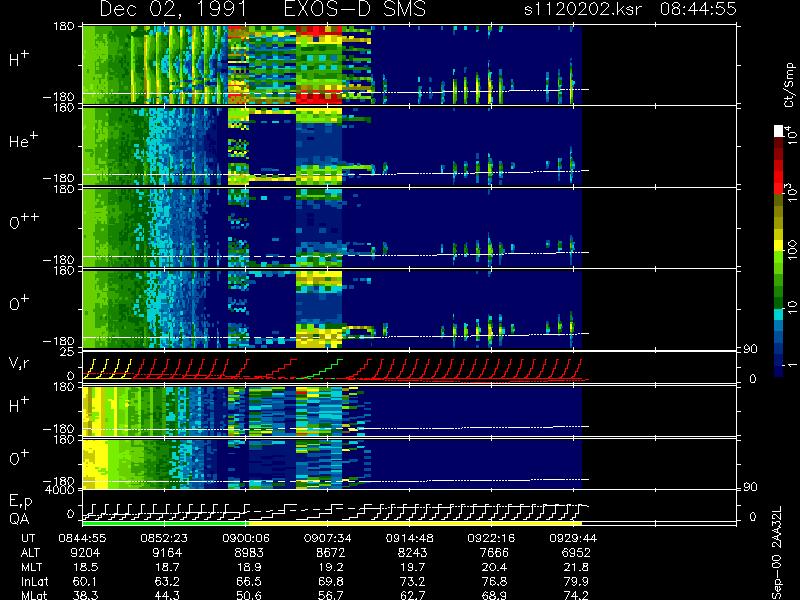Screen dimensions: 800x600
Task: Click MLT value '18.5'
Action: pos(85,567)
